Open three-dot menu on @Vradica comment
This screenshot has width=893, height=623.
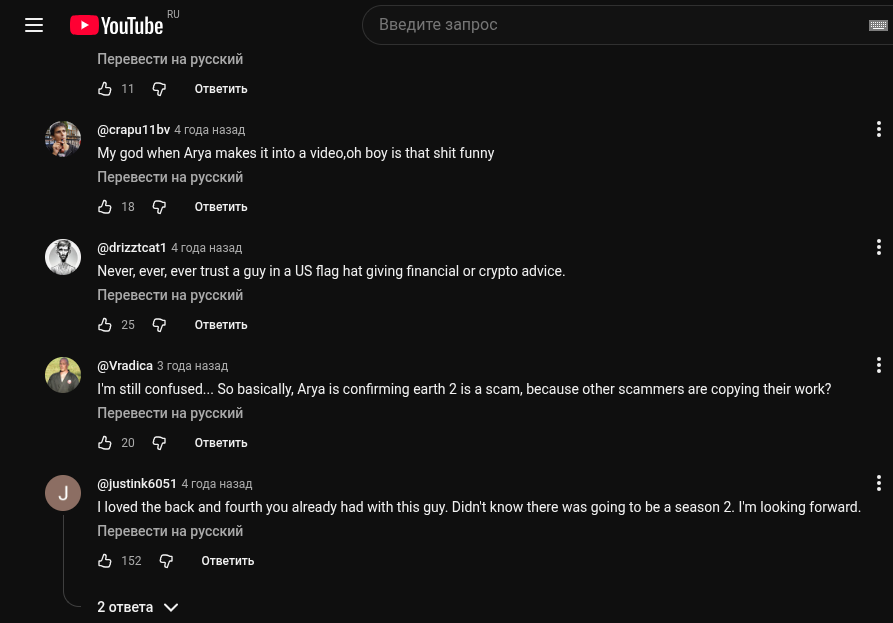coord(879,365)
